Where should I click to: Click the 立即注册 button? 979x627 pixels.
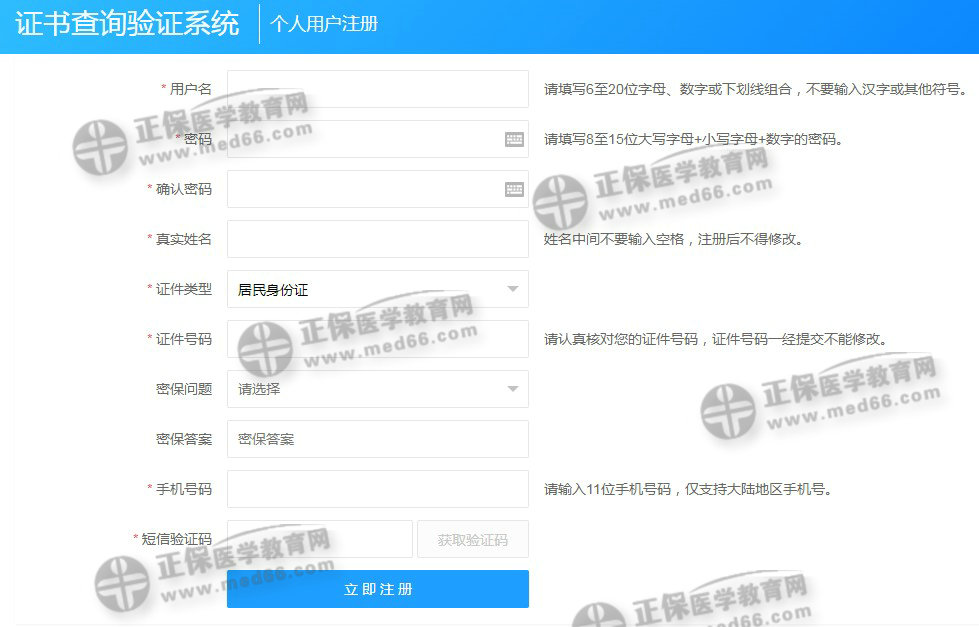tap(377, 589)
